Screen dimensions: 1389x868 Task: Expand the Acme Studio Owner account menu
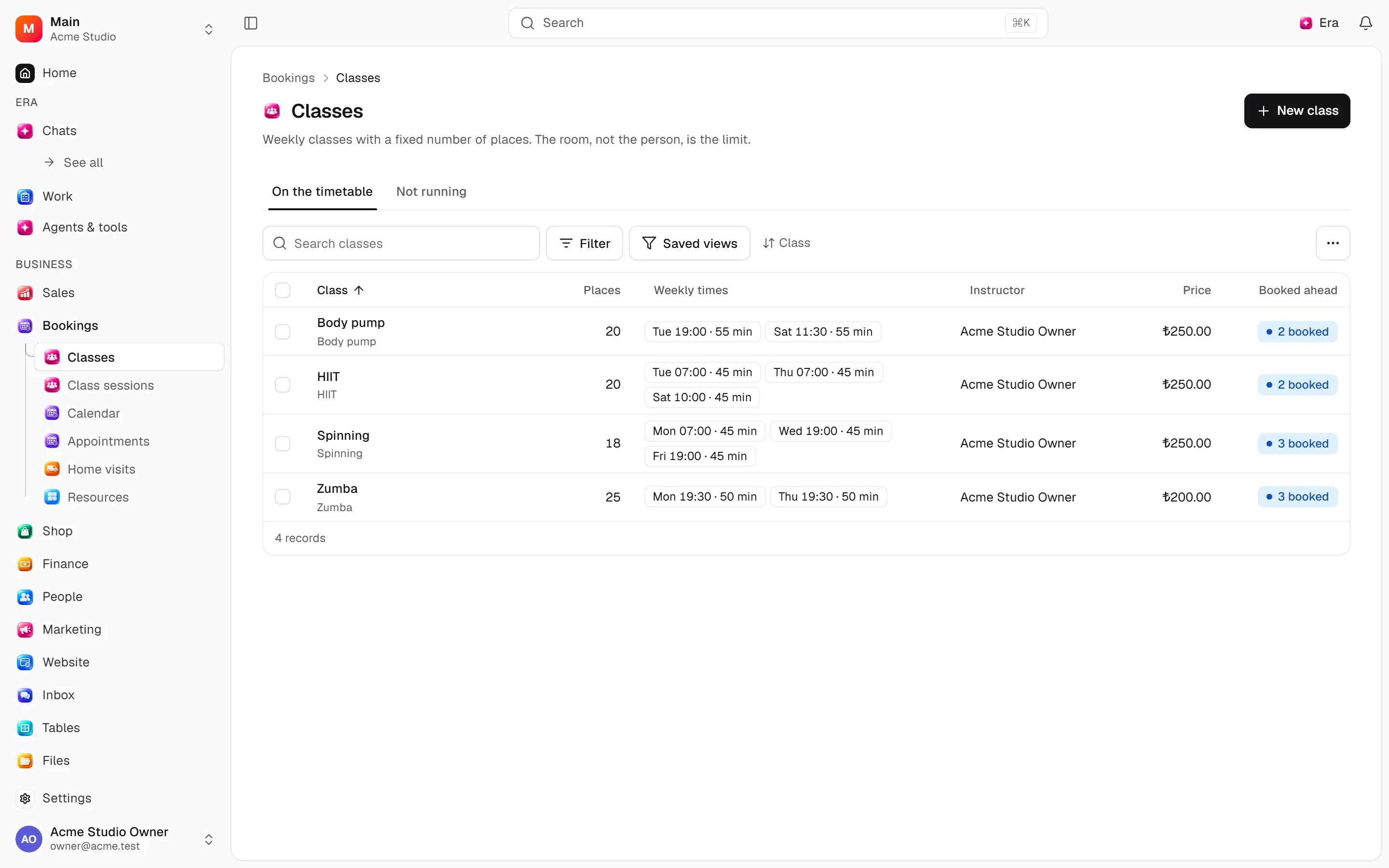[115, 839]
